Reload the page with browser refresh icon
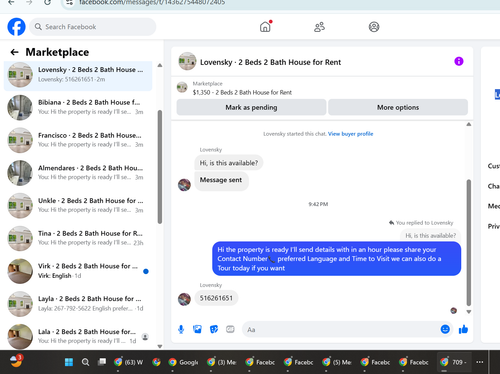The height and width of the screenshot is (374, 500). (47, 3)
